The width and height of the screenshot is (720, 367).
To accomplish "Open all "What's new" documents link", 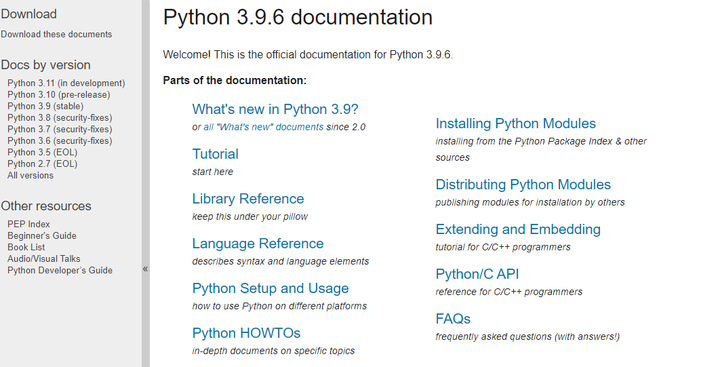I will pos(264,127).
